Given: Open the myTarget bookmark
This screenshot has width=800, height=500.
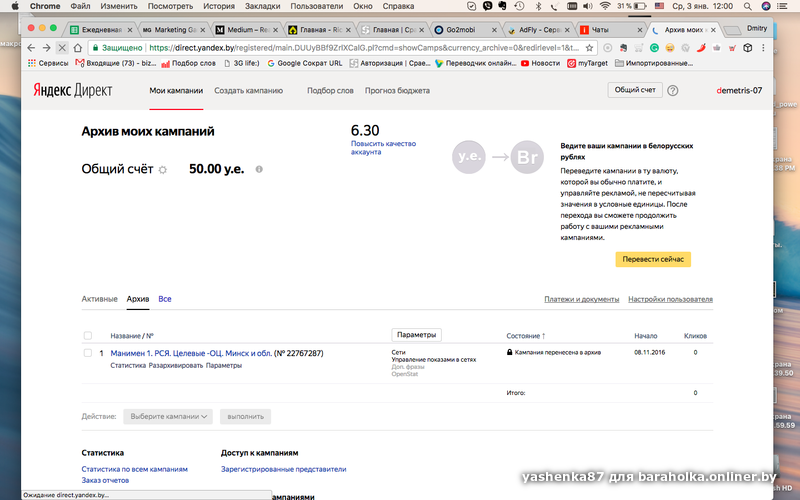Looking at the screenshot, I should (587, 63).
